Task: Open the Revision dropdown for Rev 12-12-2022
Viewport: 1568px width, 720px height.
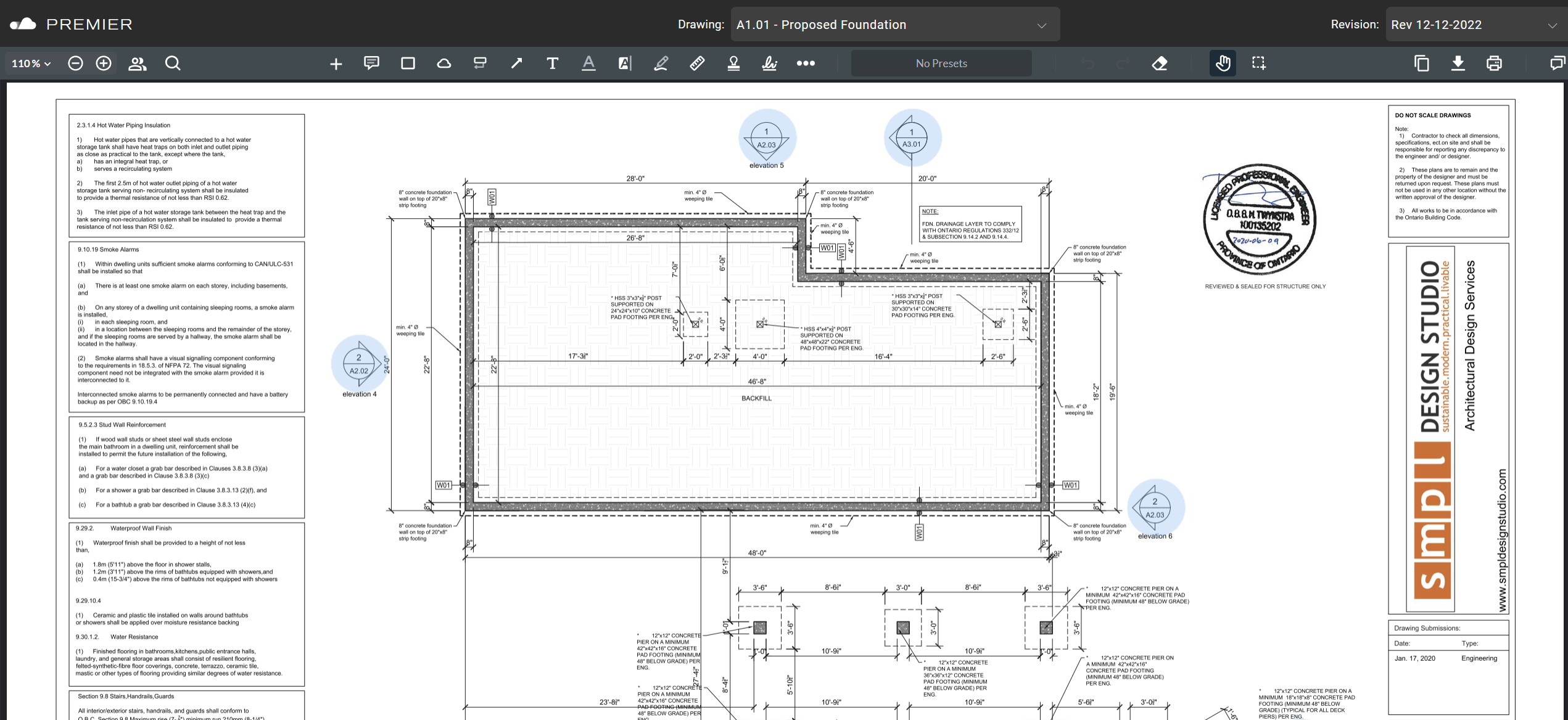Action: coord(1474,24)
